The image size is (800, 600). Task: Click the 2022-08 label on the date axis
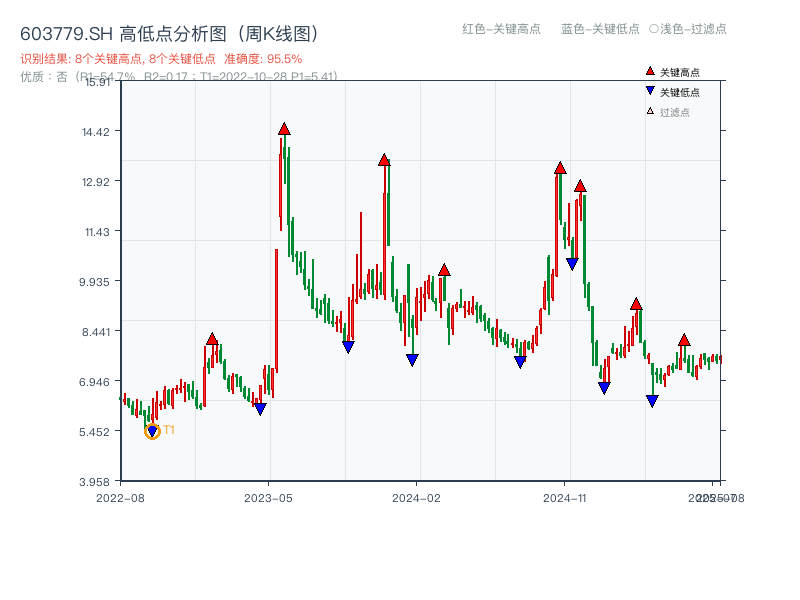point(122,496)
